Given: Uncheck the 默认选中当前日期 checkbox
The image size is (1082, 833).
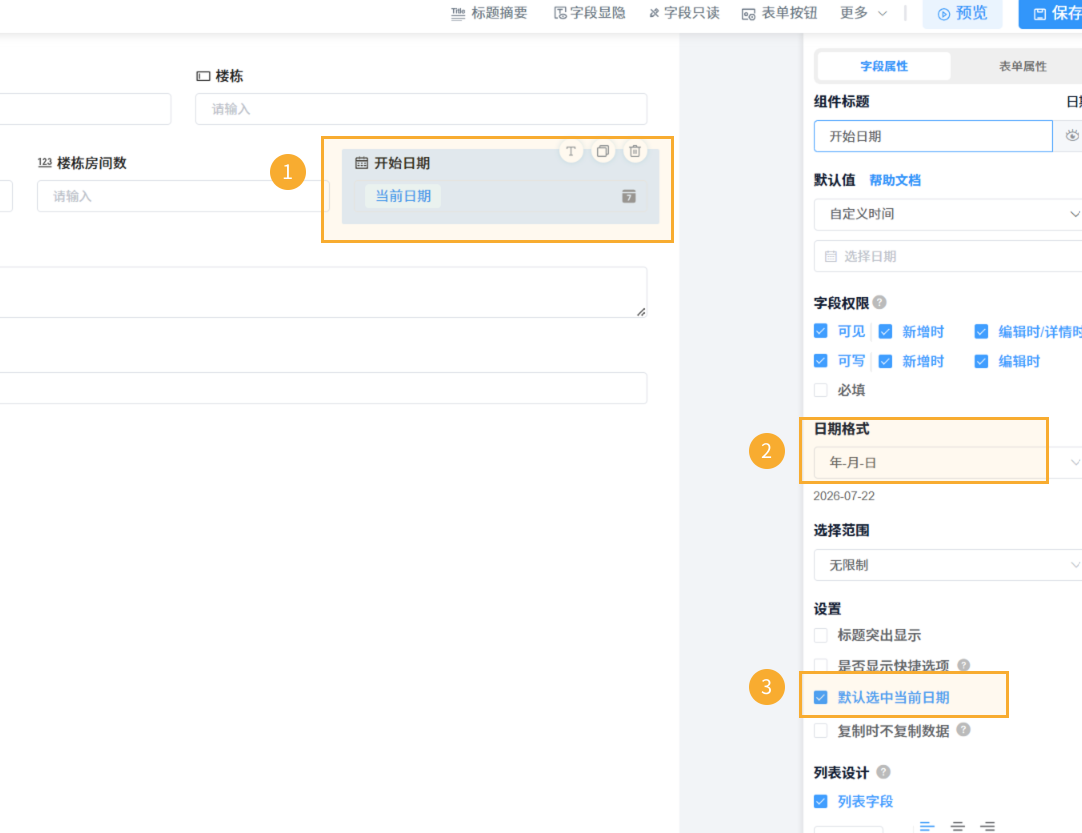Looking at the screenshot, I should coord(820,698).
